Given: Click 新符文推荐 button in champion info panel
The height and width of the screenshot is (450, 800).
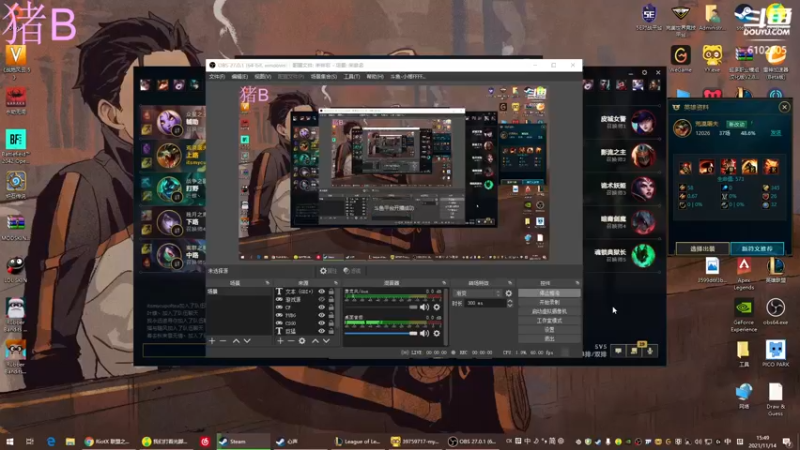Looking at the screenshot, I should pos(757,248).
